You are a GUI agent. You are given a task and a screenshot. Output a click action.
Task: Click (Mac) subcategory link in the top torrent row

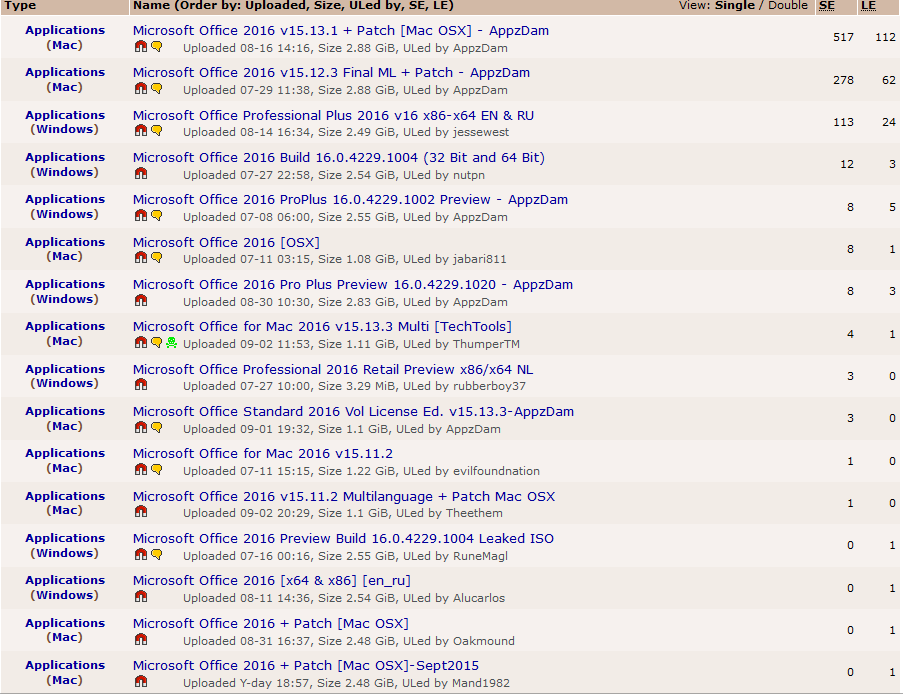click(64, 45)
